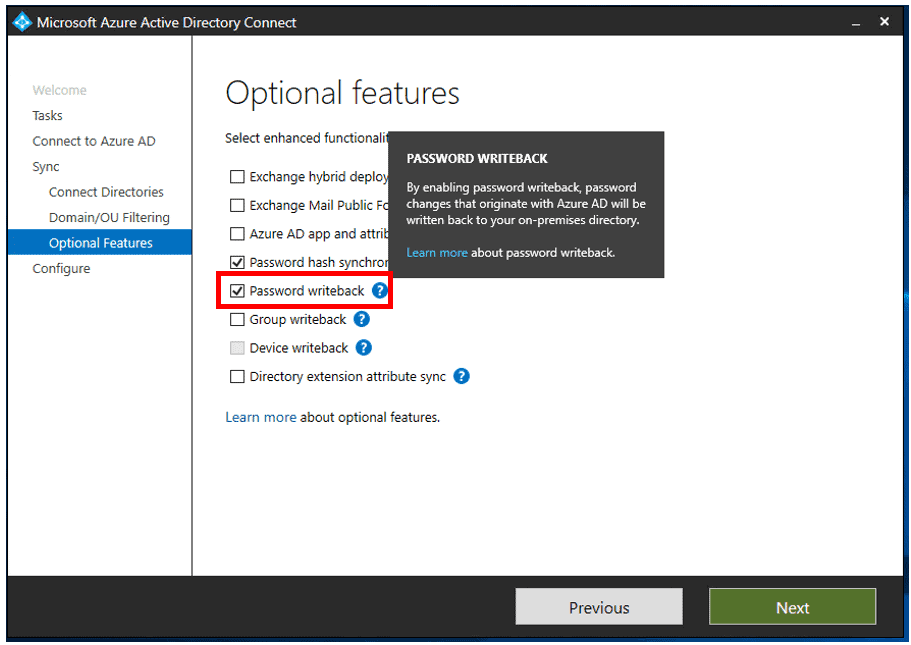Go to the Welcome step in sidebar
911x645 pixels.
tap(59, 90)
